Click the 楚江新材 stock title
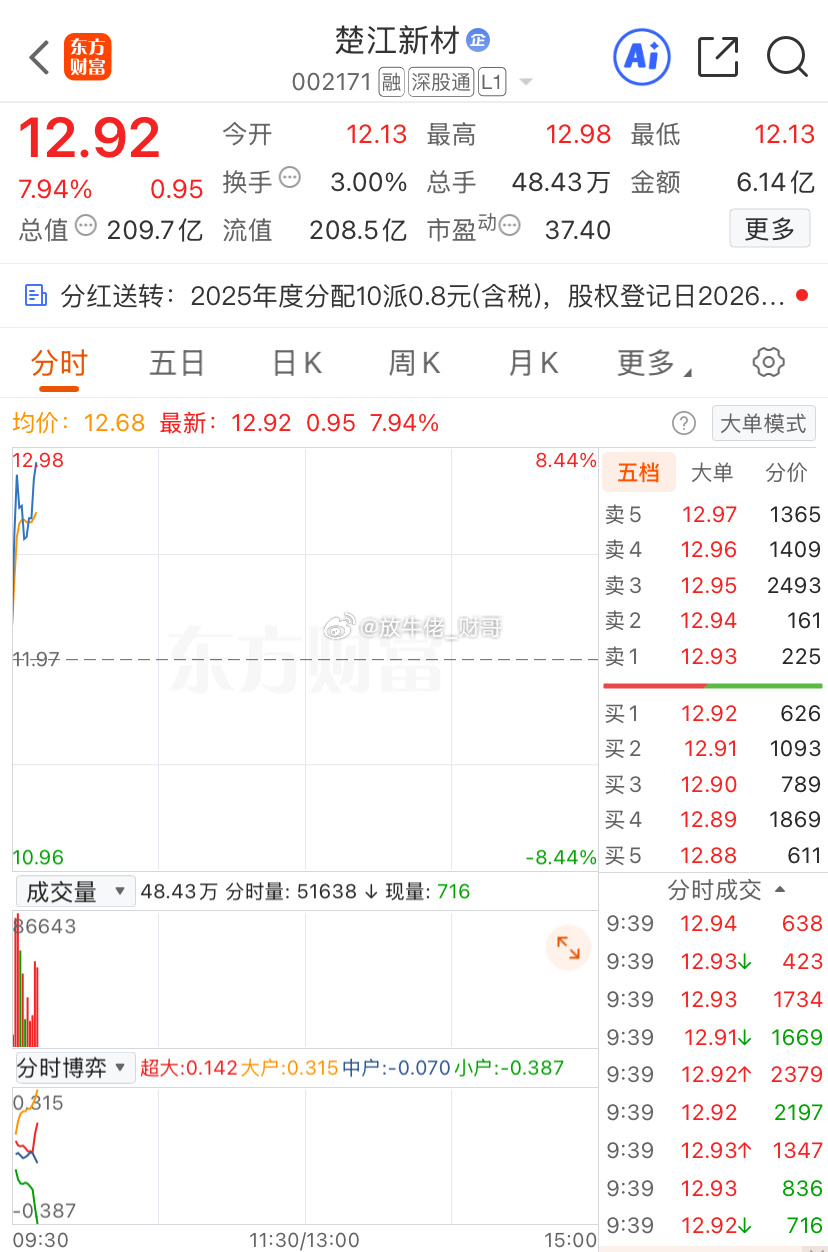The width and height of the screenshot is (828, 1252). coord(397,41)
